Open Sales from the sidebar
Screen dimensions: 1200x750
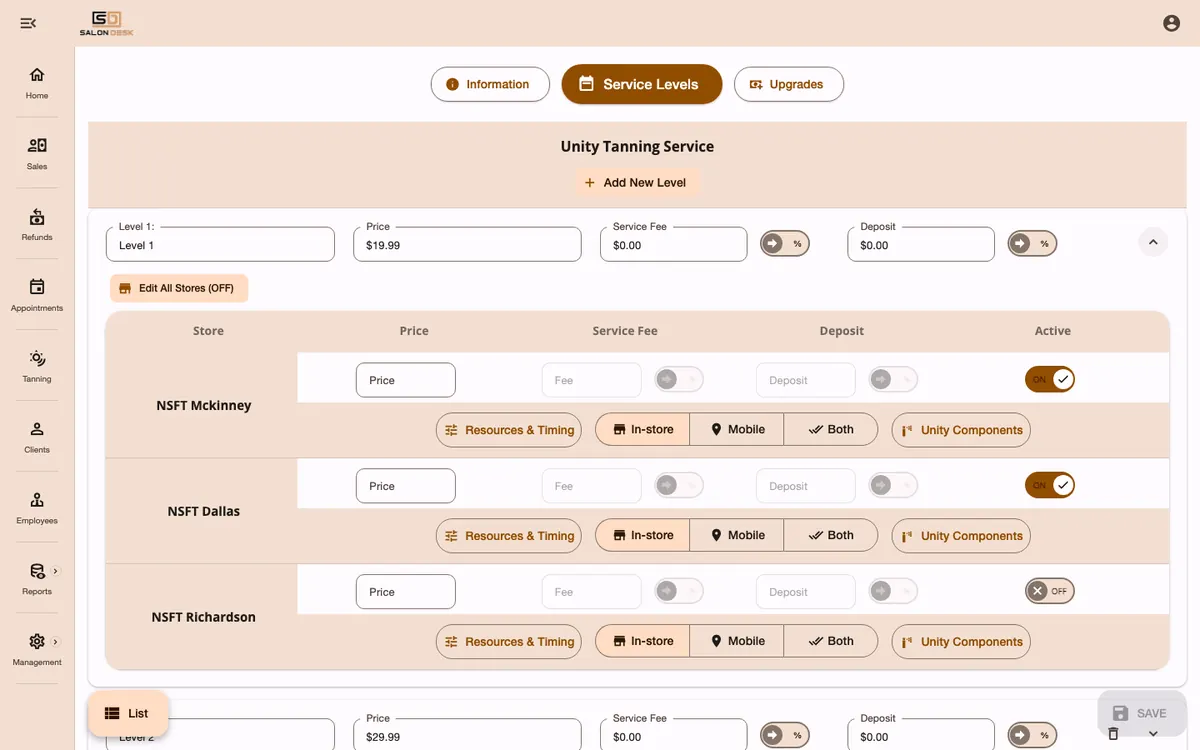coord(37,154)
